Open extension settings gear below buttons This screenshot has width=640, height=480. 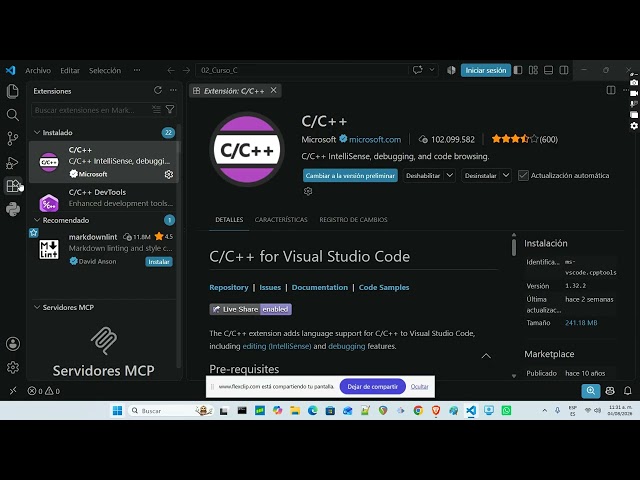tap(308, 191)
